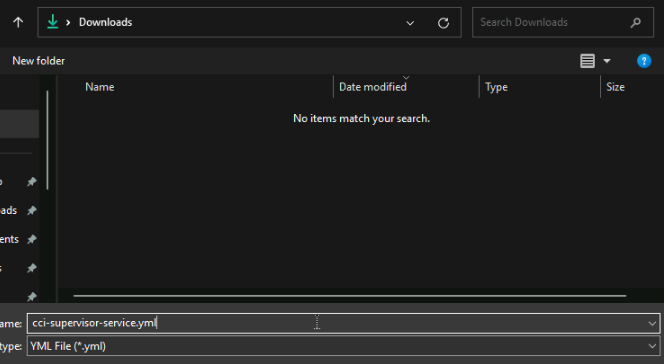The image size is (664, 364).
Task: Click the horizontal scrollbar in file list
Action: coord(349,296)
